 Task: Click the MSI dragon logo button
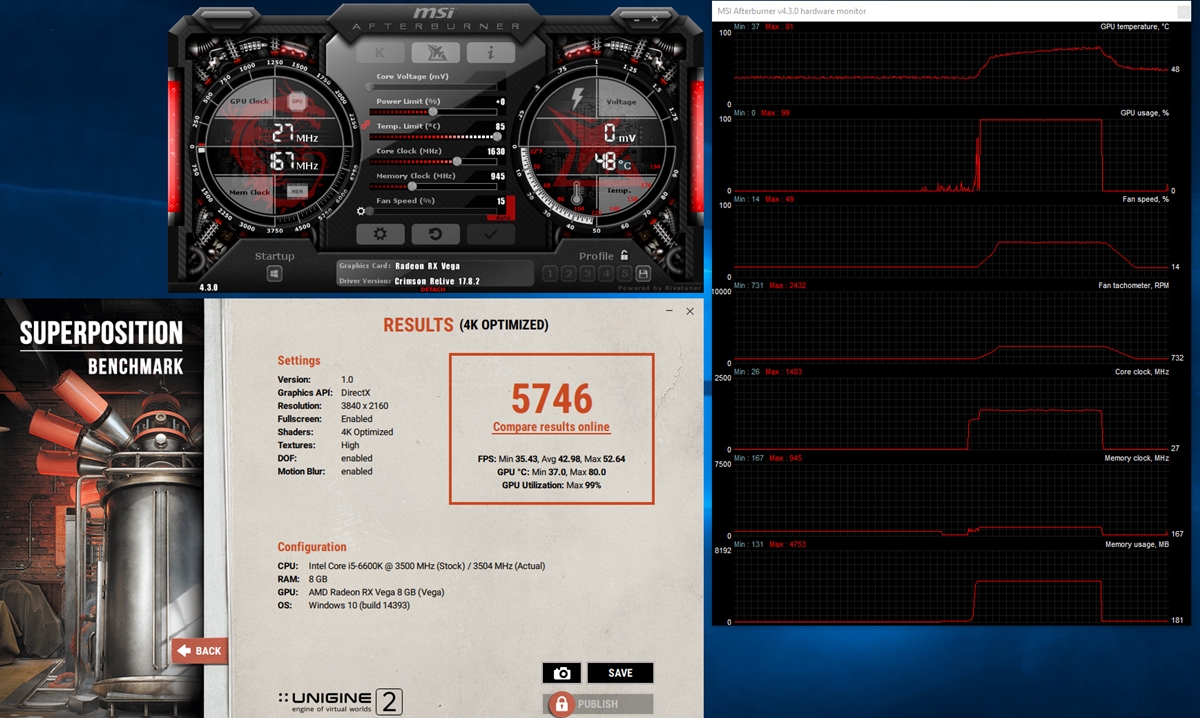(x=436, y=53)
